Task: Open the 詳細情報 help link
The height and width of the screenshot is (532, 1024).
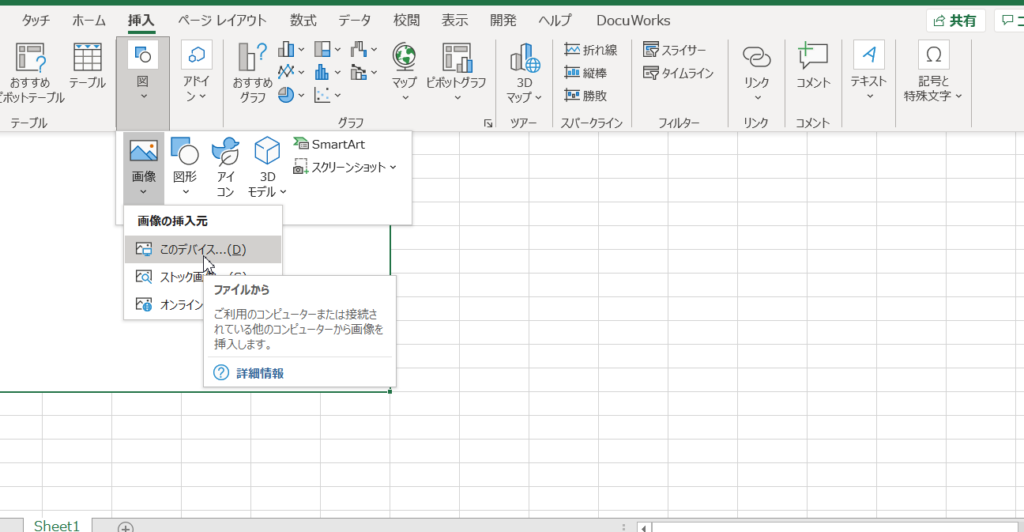Action: pyautogui.click(x=259, y=373)
